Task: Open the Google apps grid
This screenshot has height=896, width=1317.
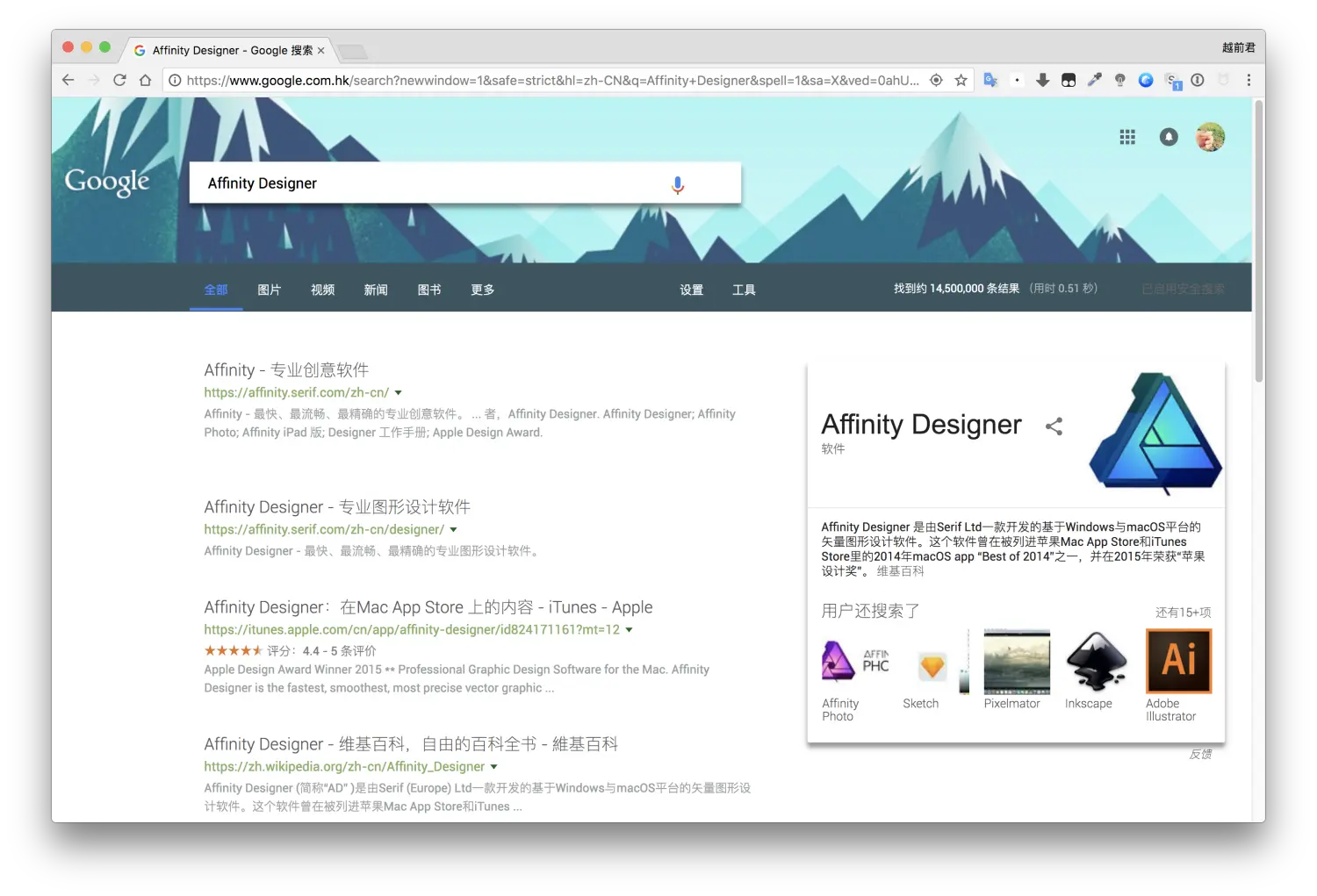Action: [1127, 137]
